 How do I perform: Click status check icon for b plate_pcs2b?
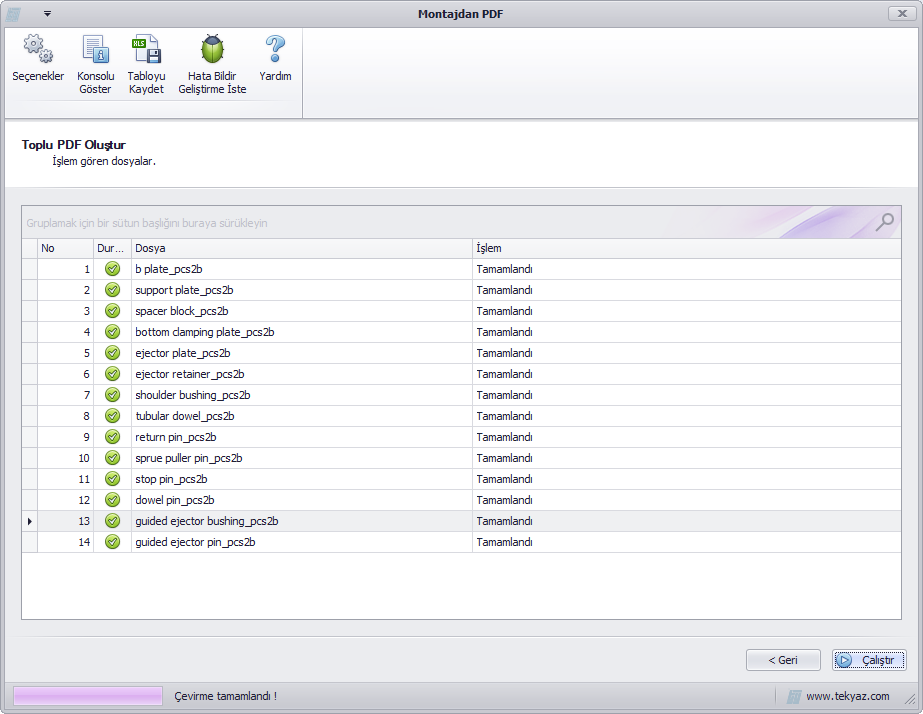click(112, 269)
